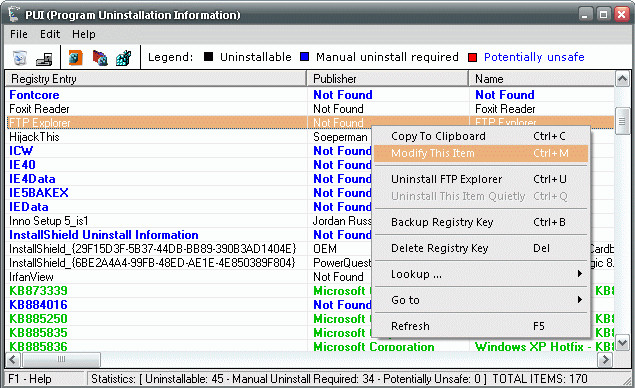Click the PUI application icon in title bar

[14, 14]
